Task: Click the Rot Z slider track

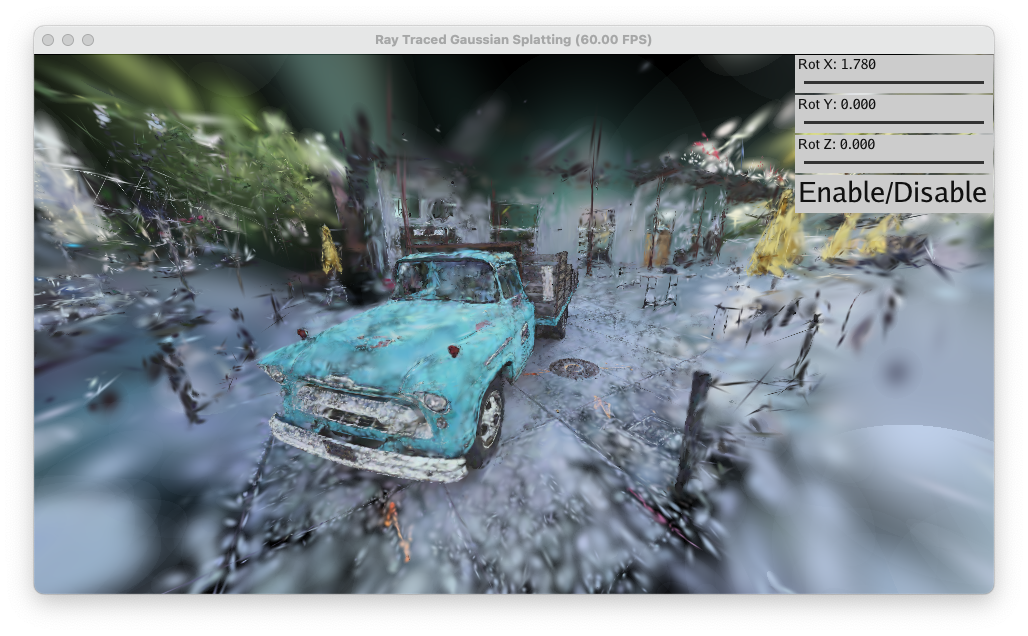Action: coord(893,162)
